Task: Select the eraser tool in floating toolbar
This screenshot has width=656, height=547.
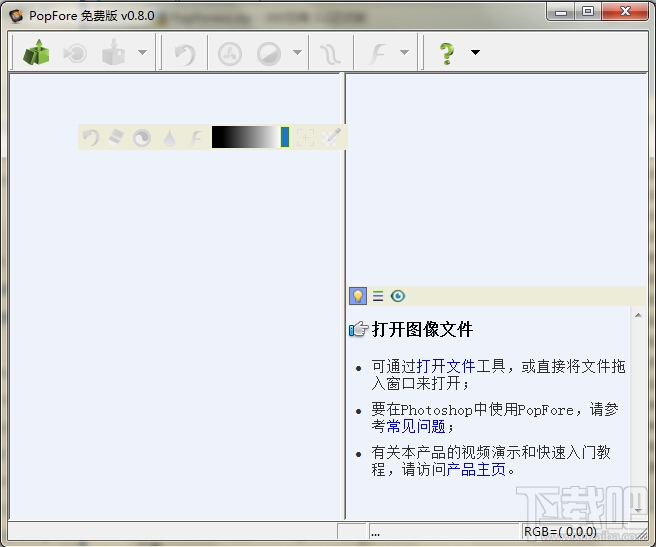Action: [116, 137]
